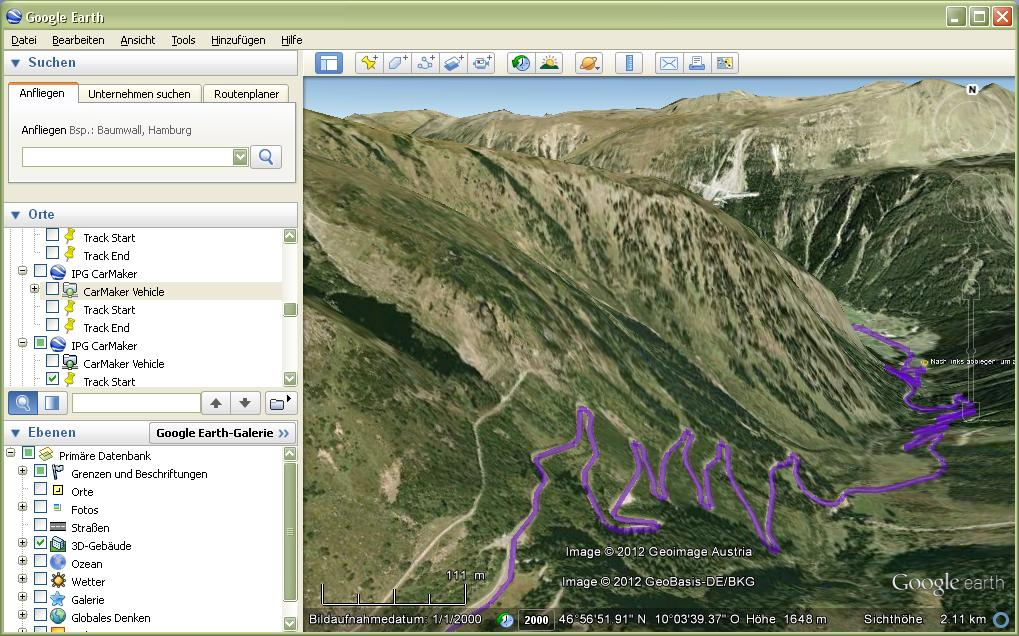The image size is (1019, 636).
Task: Click the Orte filter text field
Action: coord(136,403)
